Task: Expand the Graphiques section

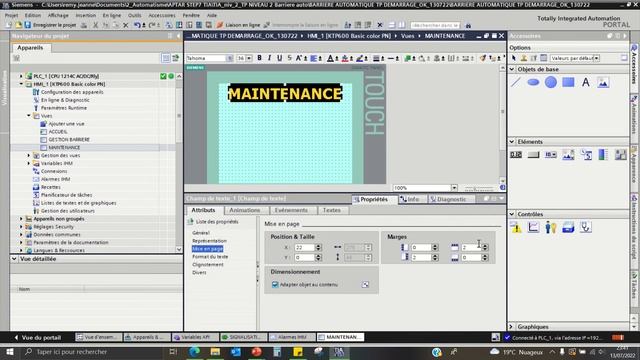Action: [512, 327]
